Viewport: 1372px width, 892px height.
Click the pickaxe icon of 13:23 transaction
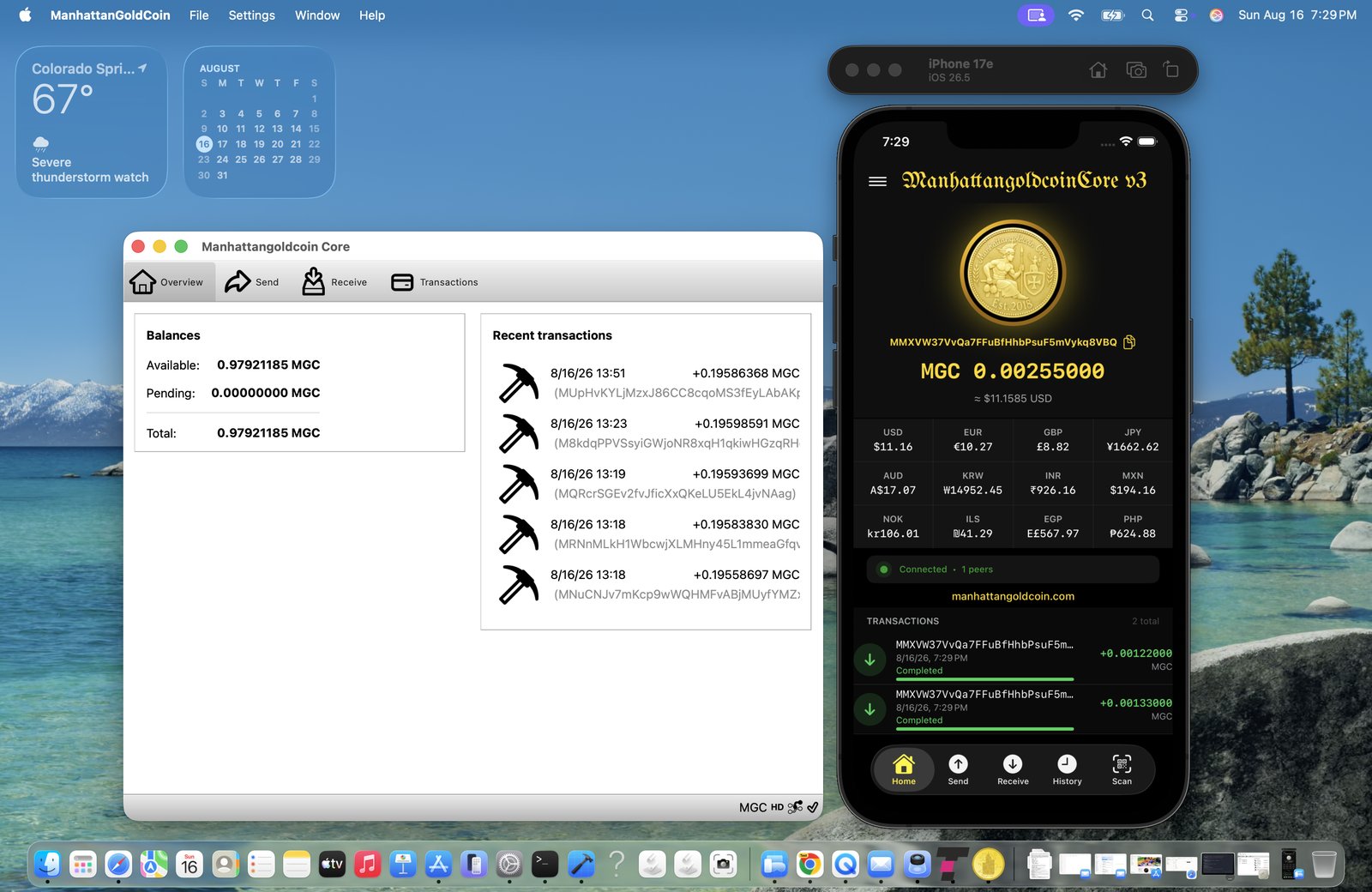[x=519, y=433]
